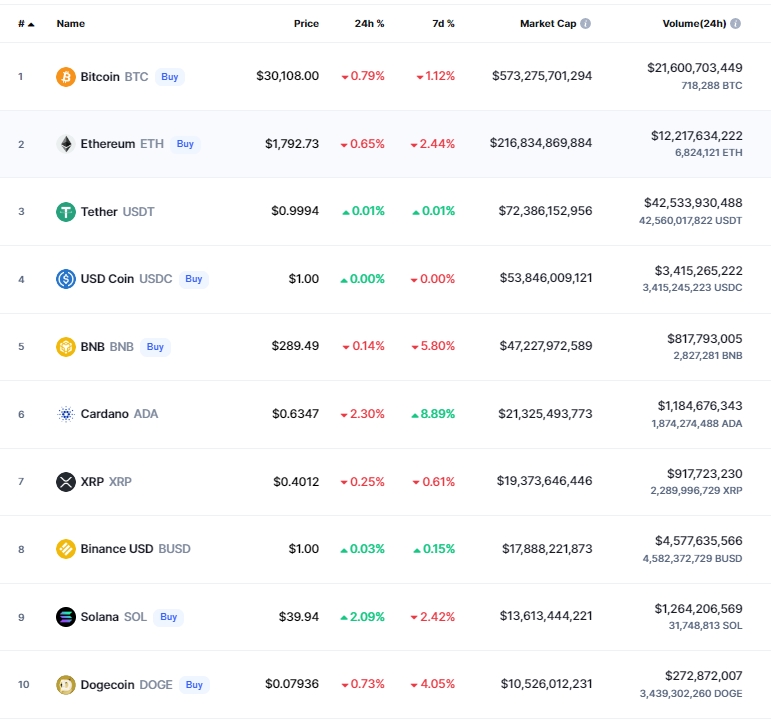Click Ethereum's market cap value

pos(541,144)
